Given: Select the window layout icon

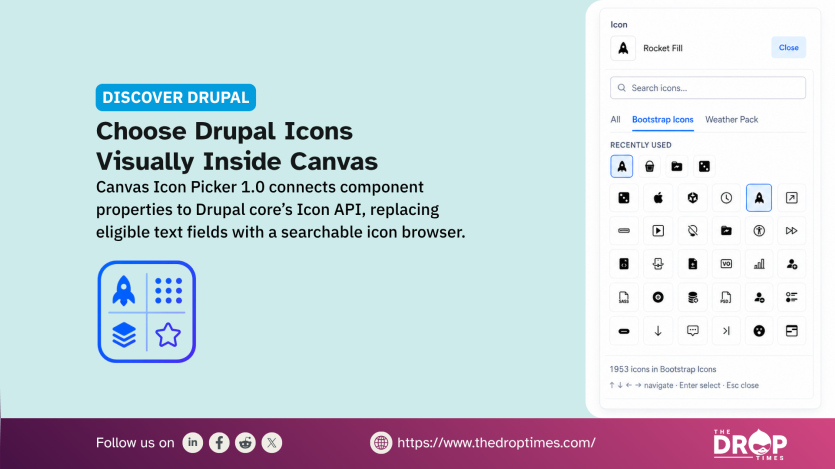Looking at the screenshot, I should coord(792,331).
